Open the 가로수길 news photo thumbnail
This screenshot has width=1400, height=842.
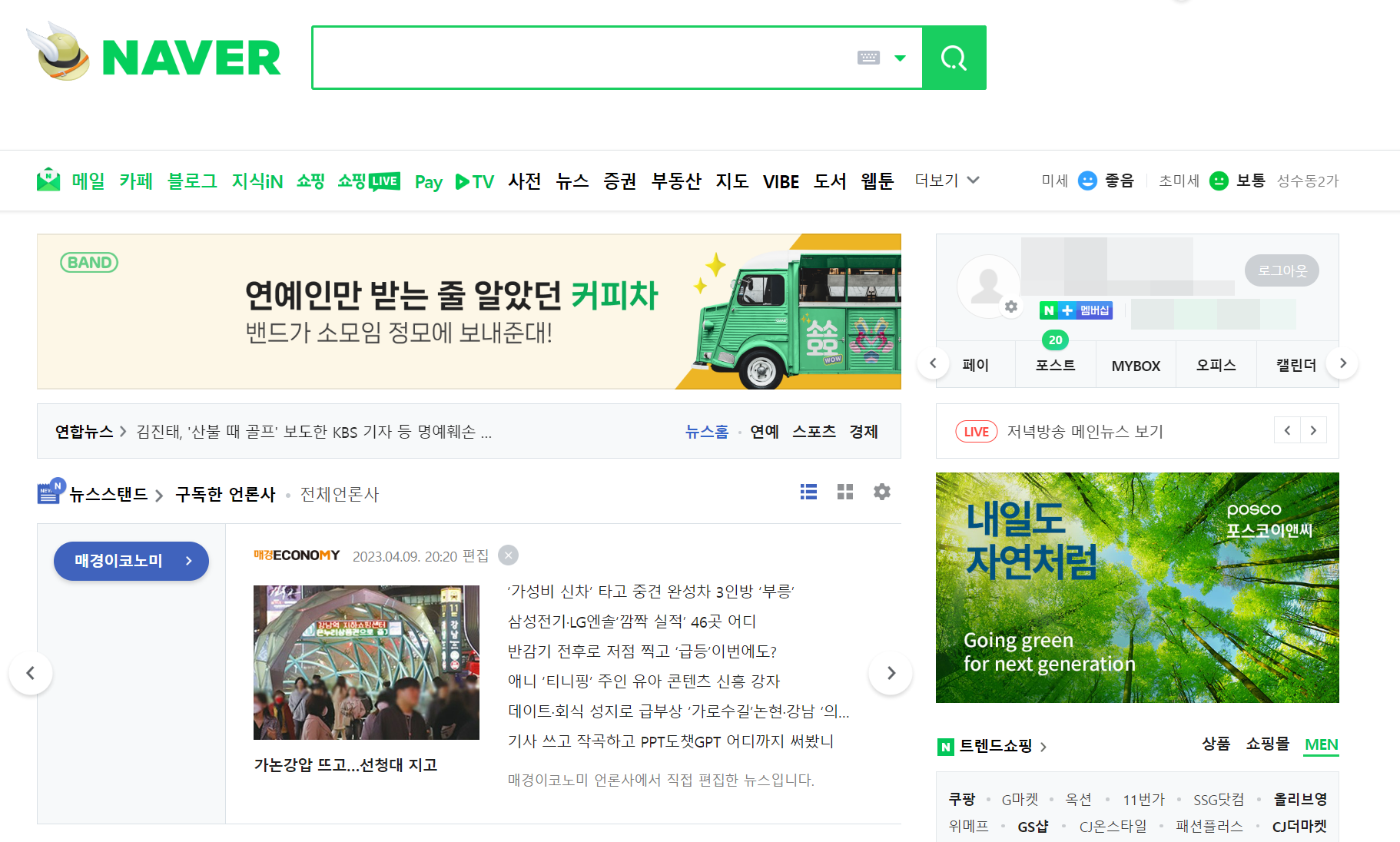click(x=367, y=662)
